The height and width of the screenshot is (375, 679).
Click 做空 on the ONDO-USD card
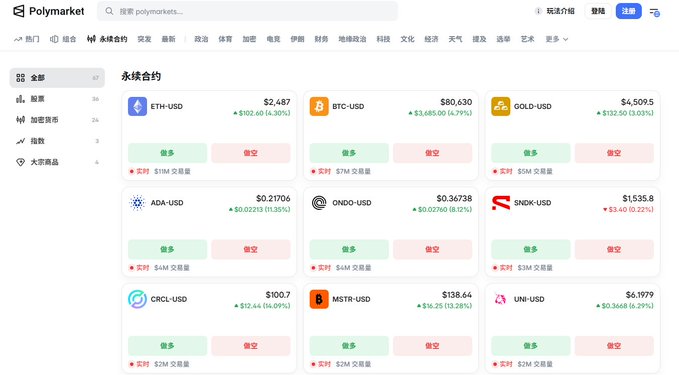pyautogui.click(x=432, y=249)
